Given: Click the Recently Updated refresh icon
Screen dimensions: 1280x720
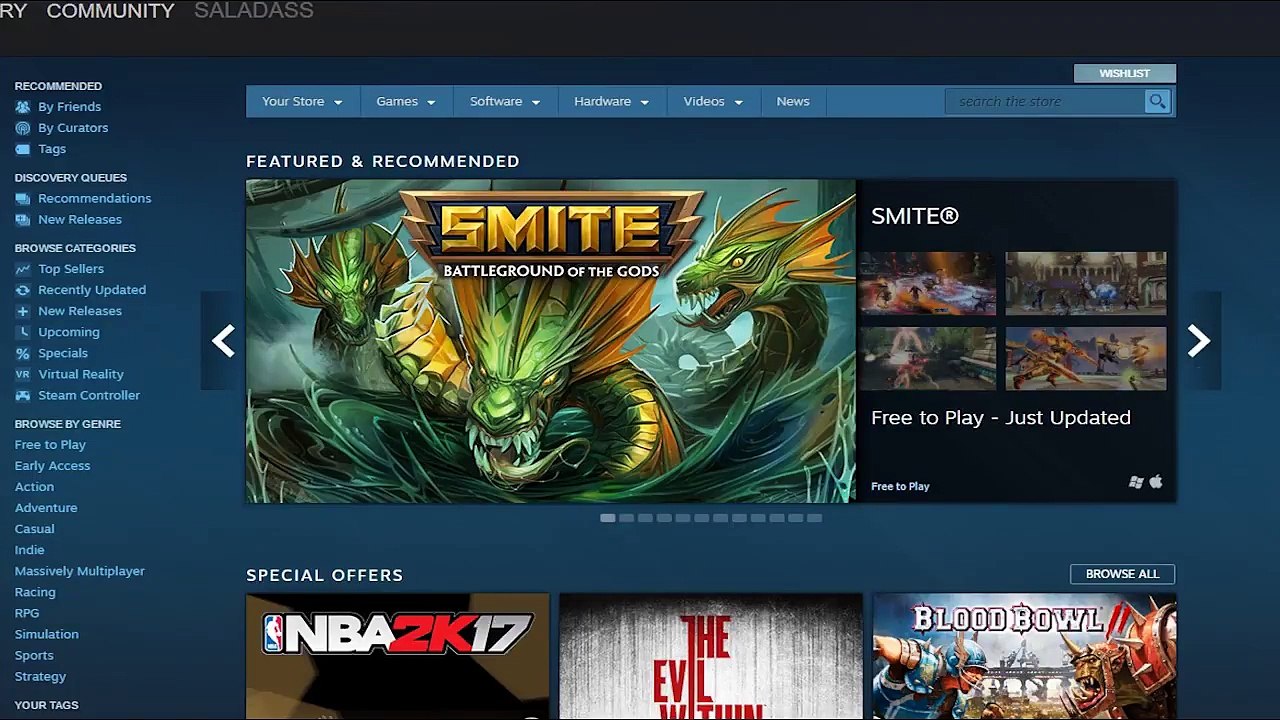Looking at the screenshot, I should 22,290.
